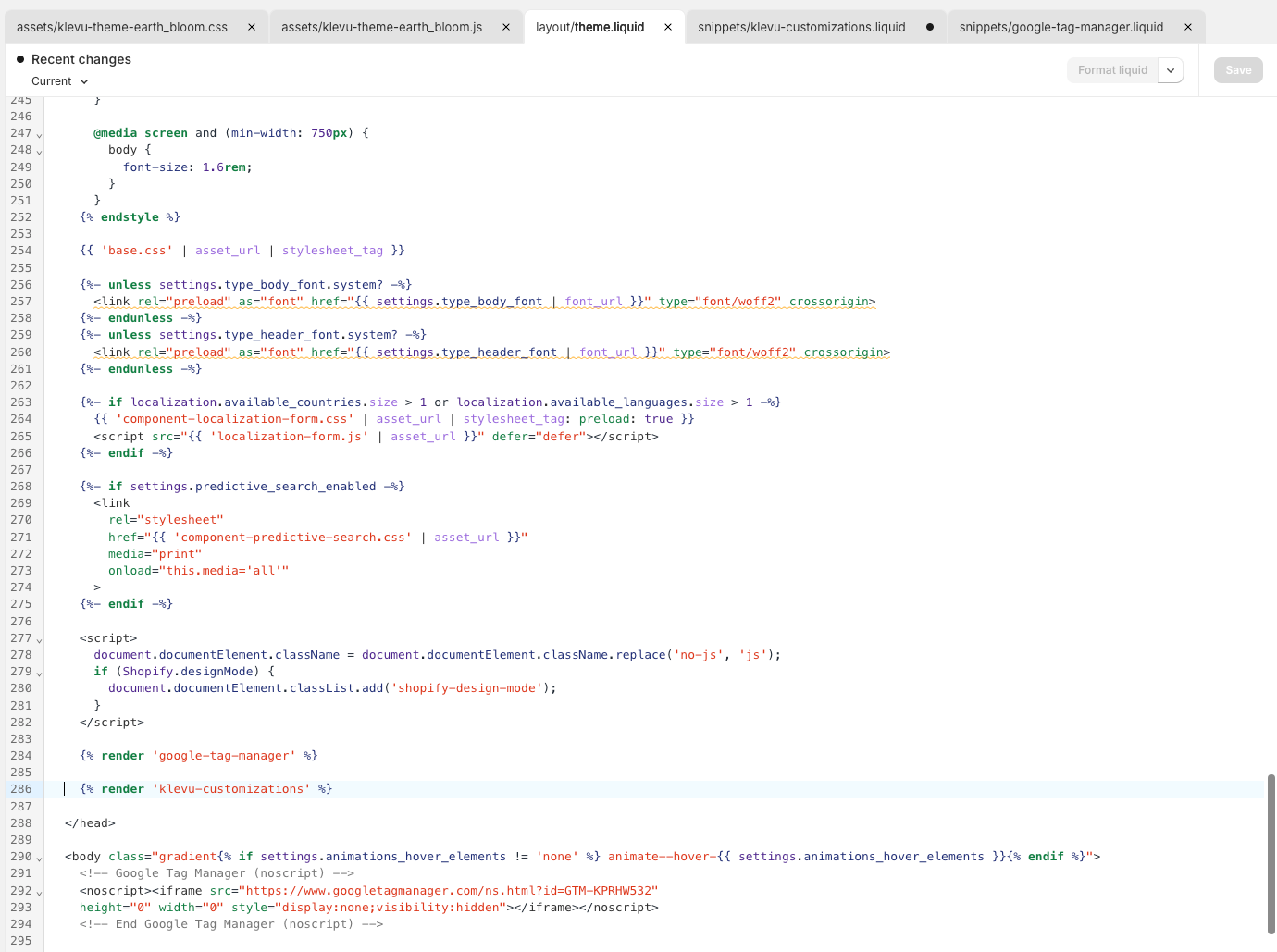The image size is (1277, 952).
Task: Click the font-size: 1.6rem declaration
Action: point(188,167)
